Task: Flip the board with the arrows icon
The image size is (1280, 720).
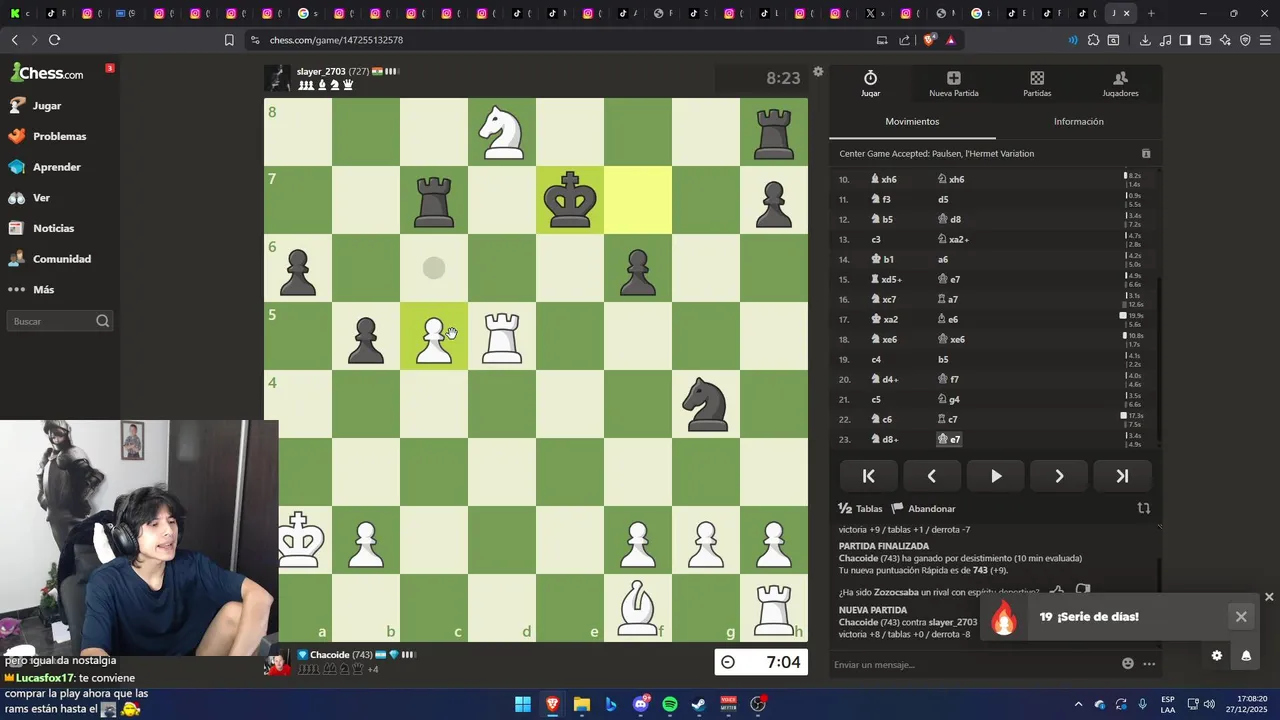Action: (1144, 508)
